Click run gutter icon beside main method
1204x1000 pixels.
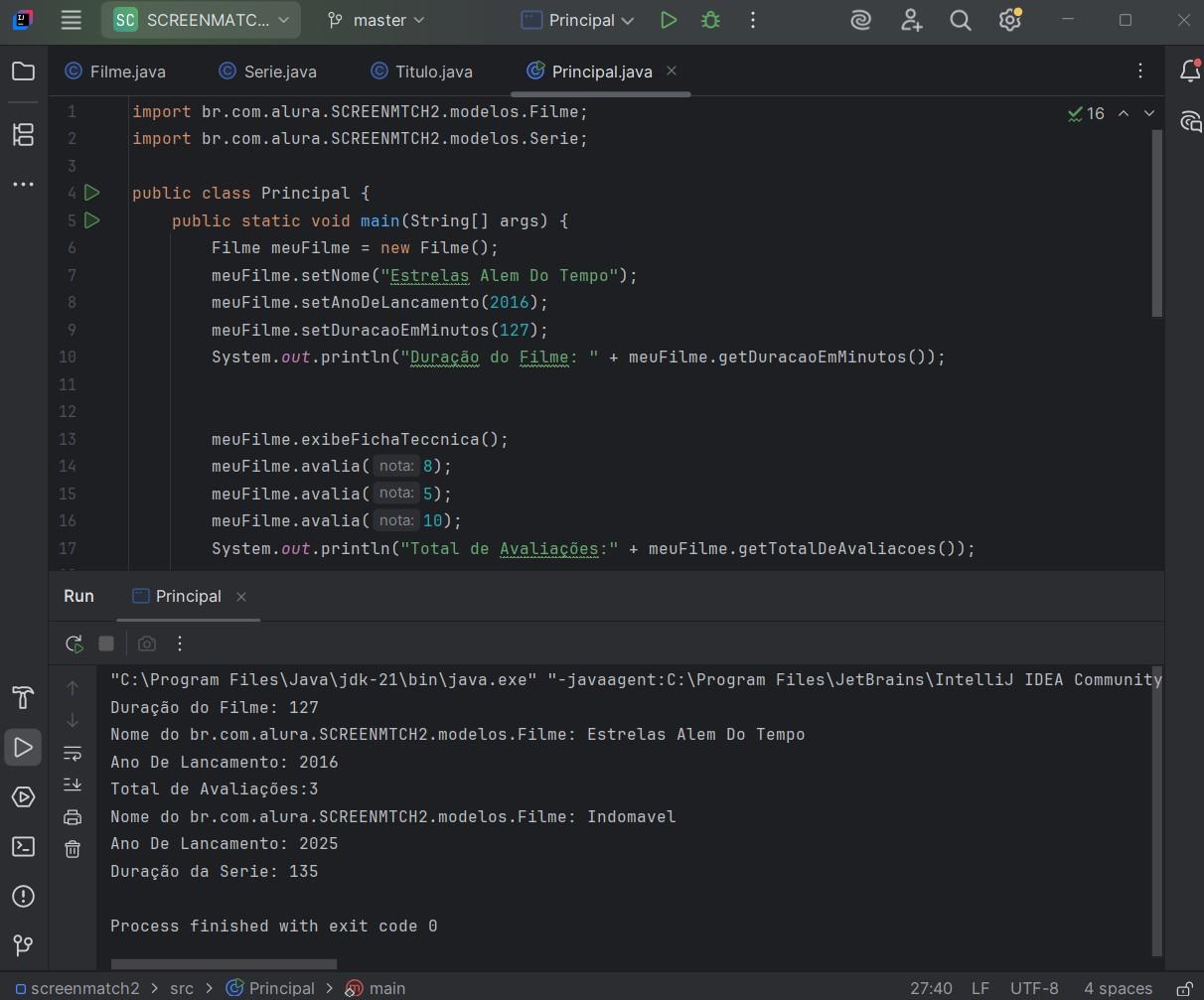click(92, 220)
